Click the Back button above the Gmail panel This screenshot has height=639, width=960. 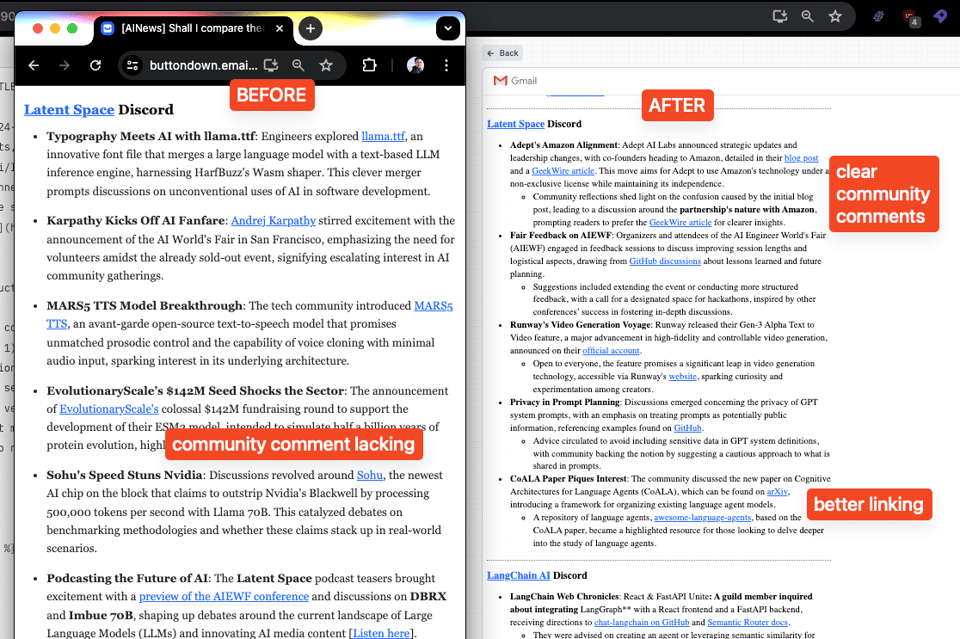point(503,53)
